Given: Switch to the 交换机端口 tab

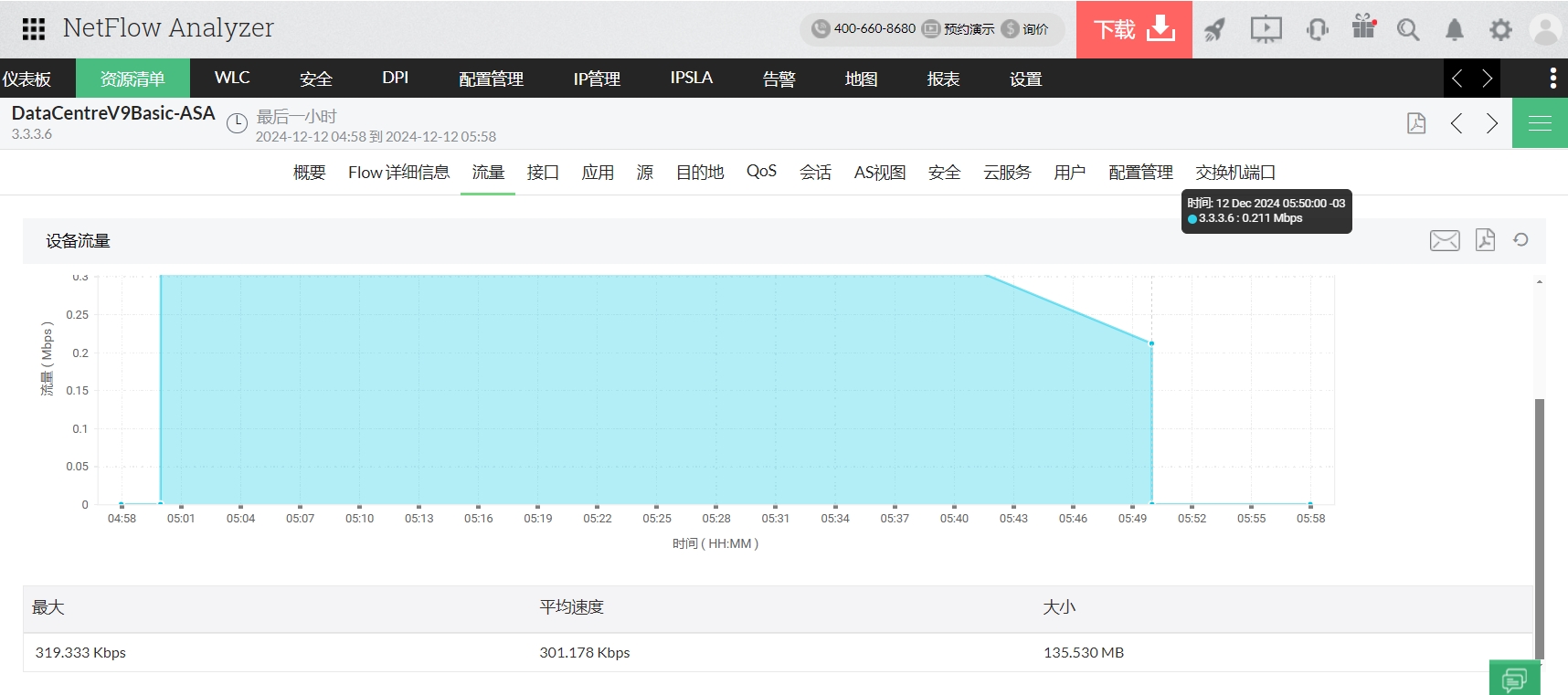Looking at the screenshot, I should point(1235,172).
